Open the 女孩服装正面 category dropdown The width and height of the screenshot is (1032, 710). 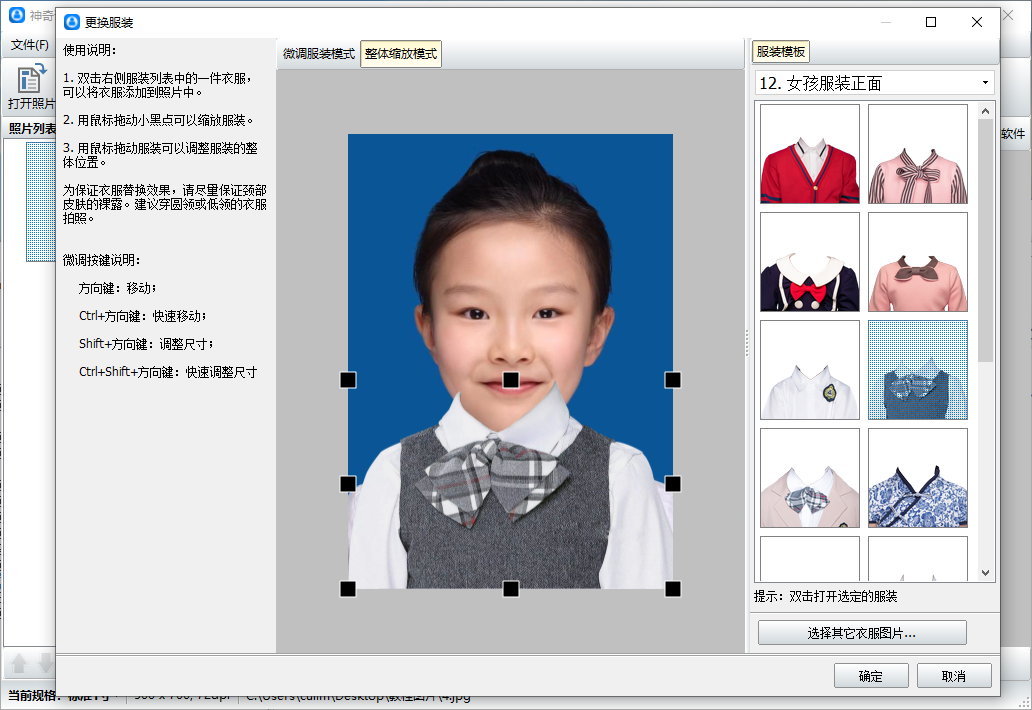tap(985, 83)
